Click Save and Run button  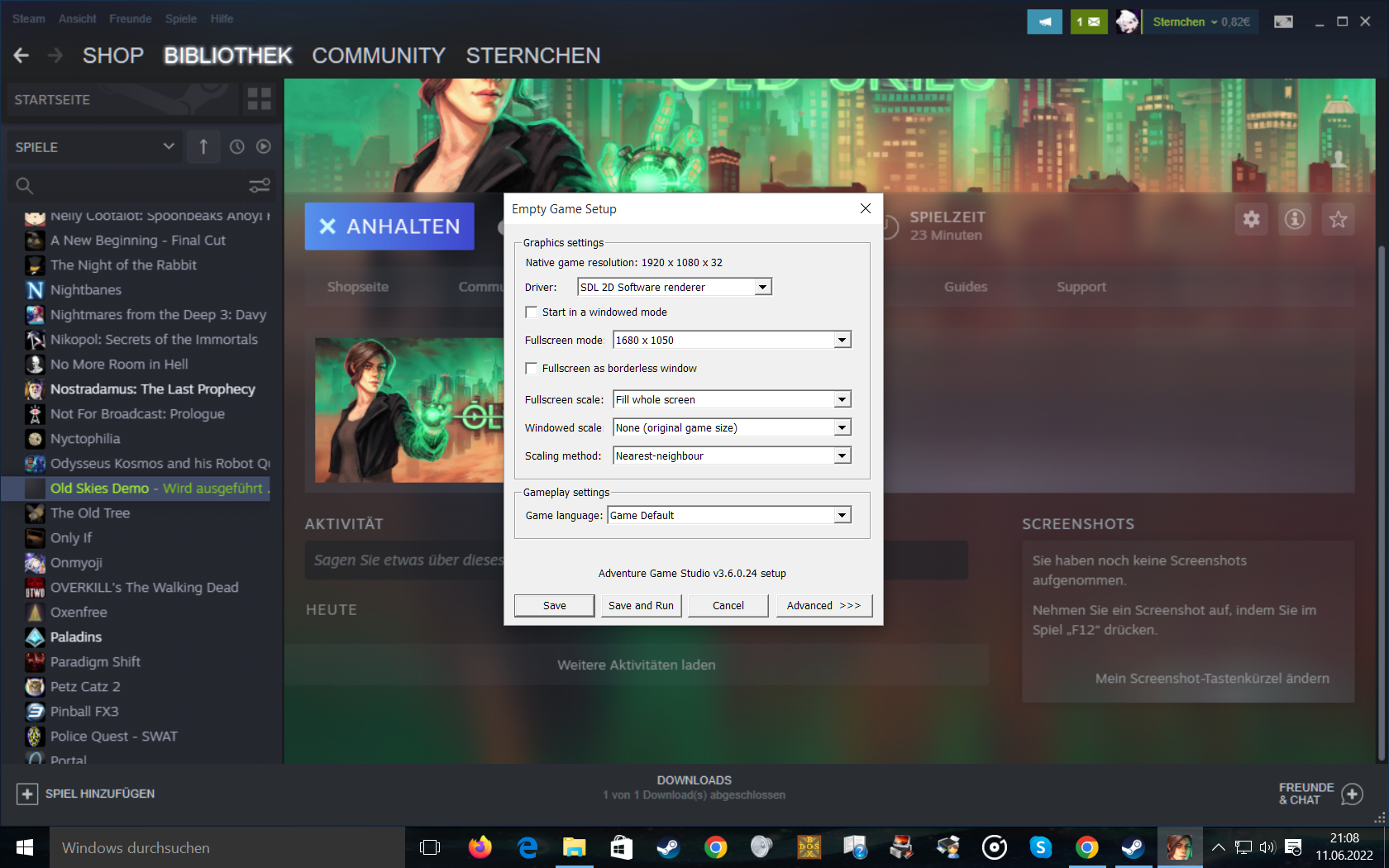click(x=641, y=605)
